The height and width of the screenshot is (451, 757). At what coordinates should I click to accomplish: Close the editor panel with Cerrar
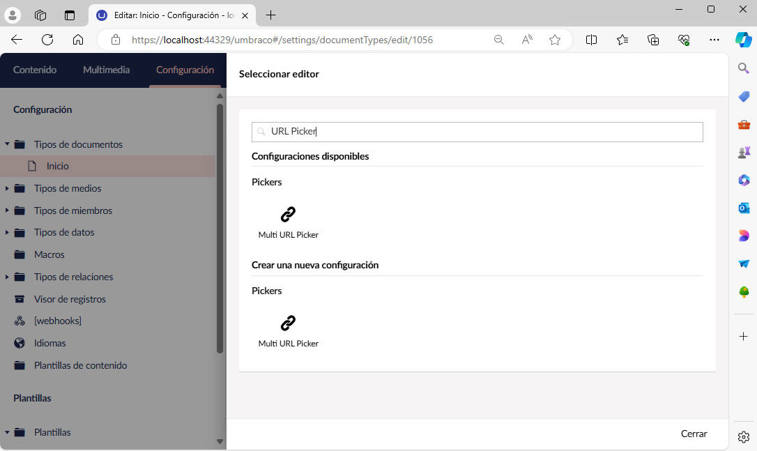pyautogui.click(x=694, y=434)
